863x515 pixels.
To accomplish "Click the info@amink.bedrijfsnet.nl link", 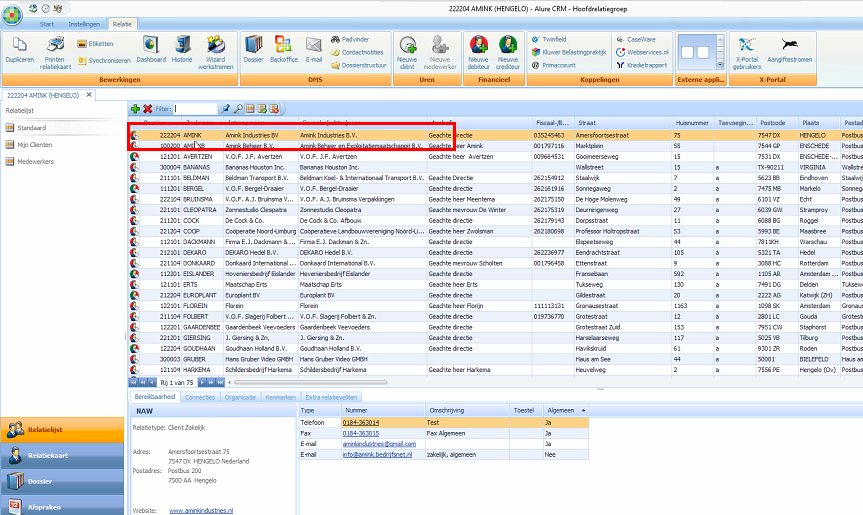I will click(377, 454).
